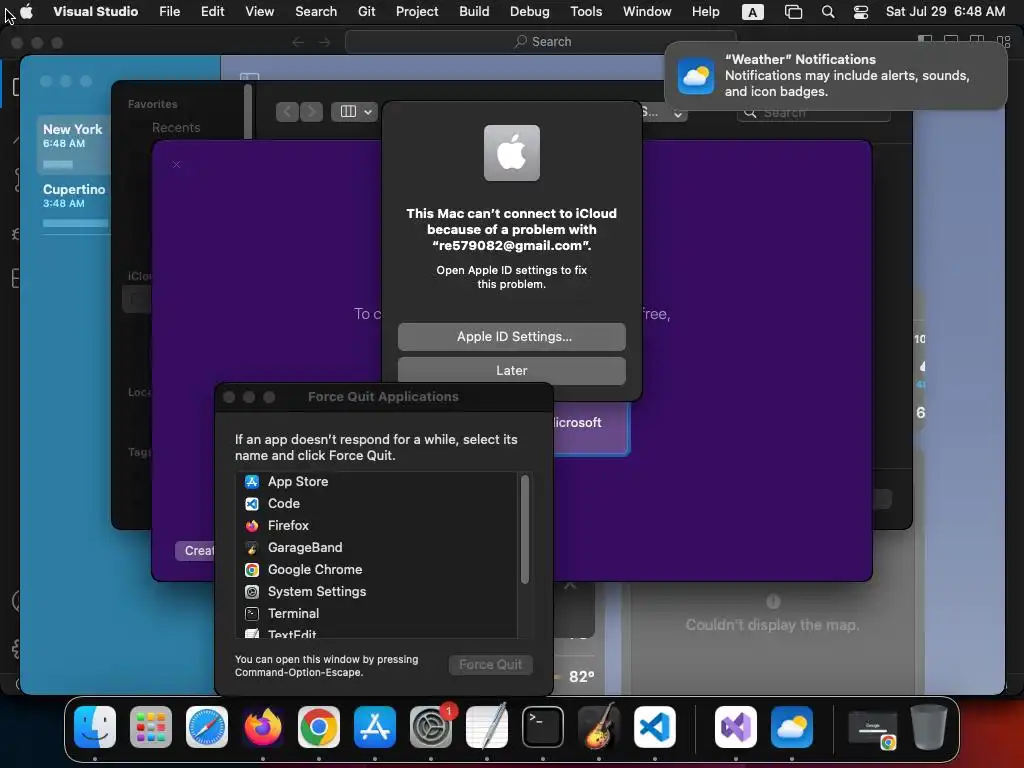The height and width of the screenshot is (768, 1024).
Task: Go forward in the Finder dialog toolbar
Action: click(x=312, y=112)
